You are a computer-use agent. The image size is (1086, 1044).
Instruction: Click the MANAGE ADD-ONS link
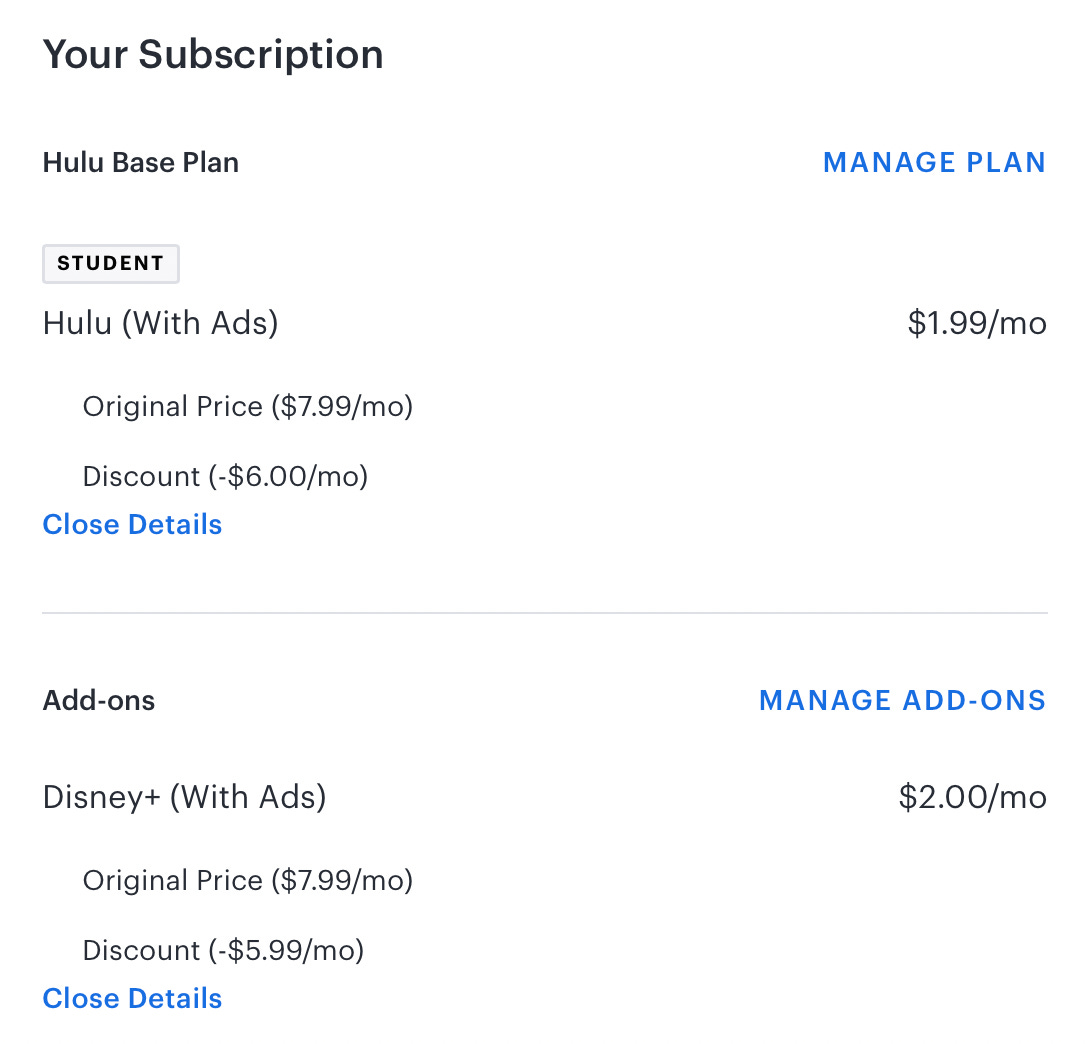coord(901,700)
